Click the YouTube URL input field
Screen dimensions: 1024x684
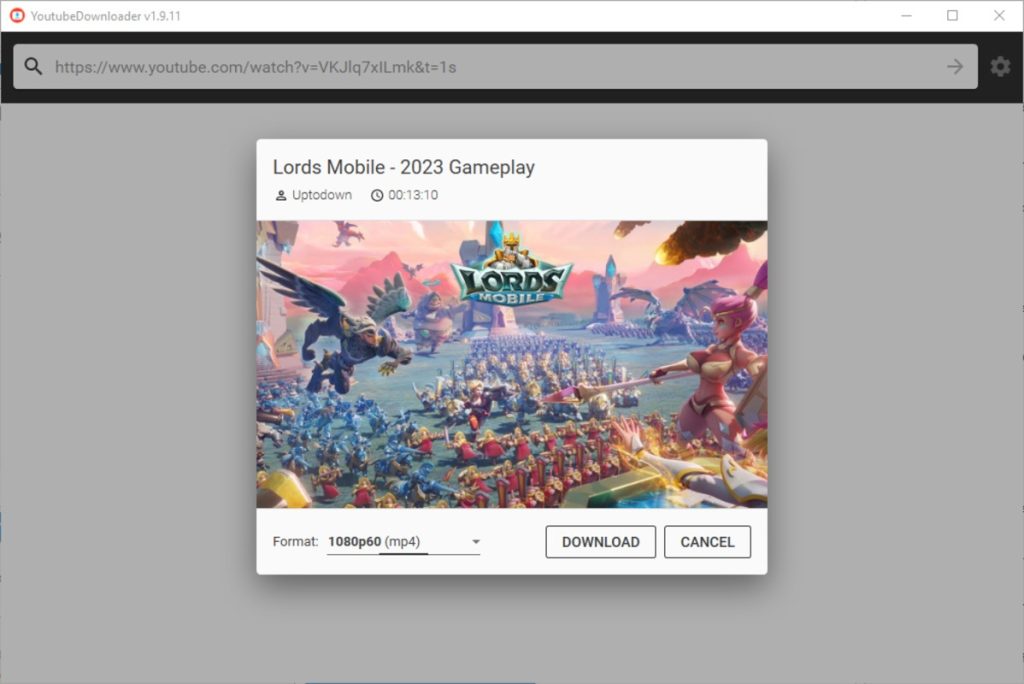pyautogui.click(x=495, y=67)
